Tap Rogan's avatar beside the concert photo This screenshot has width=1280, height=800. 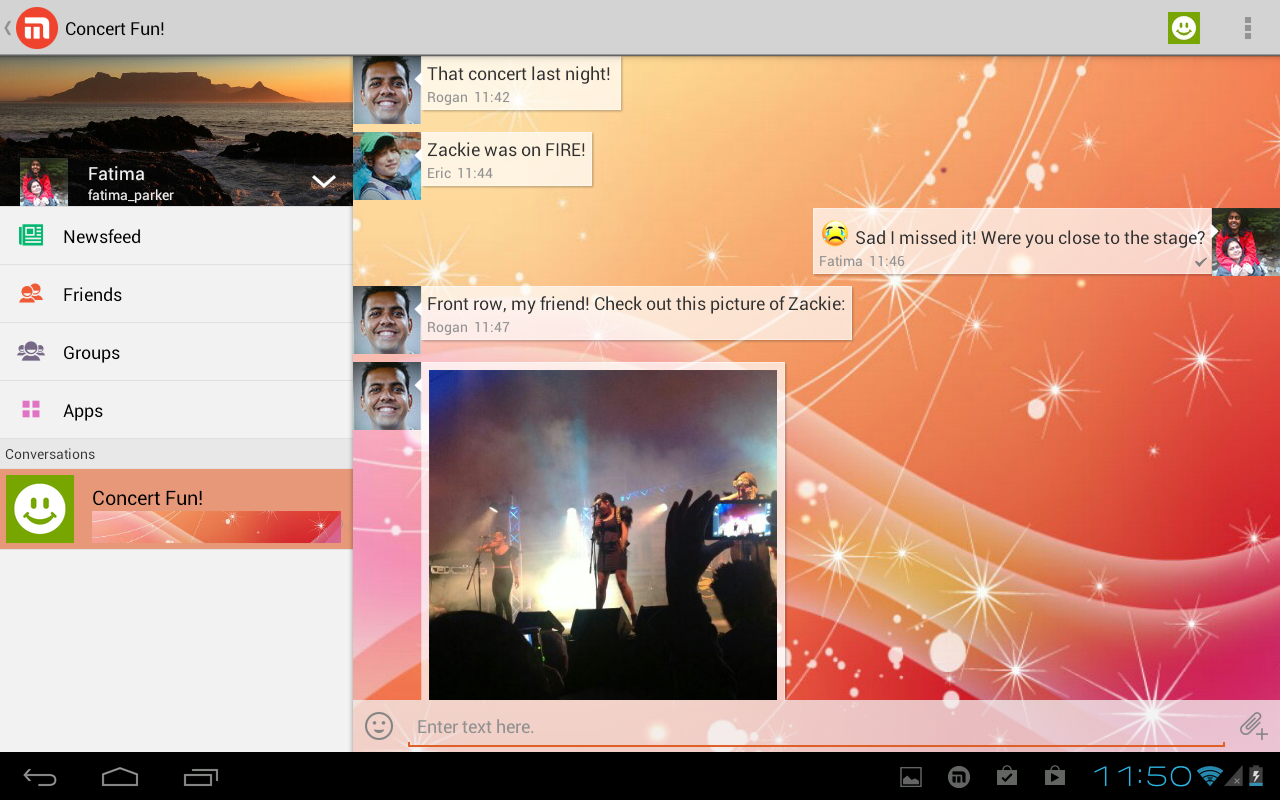point(387,396)
